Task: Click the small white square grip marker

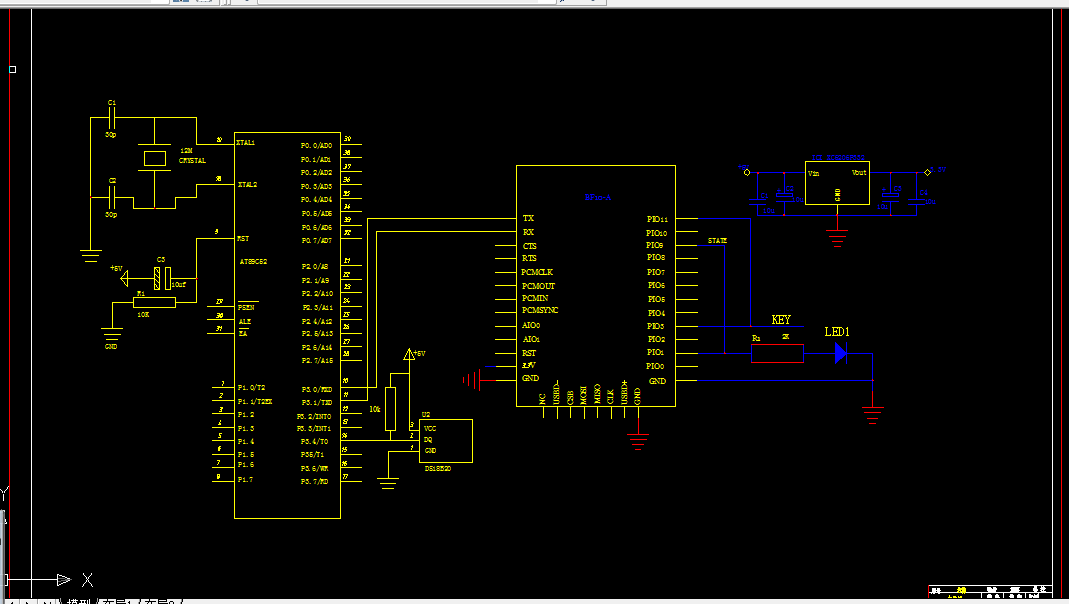Action: point(12,70)
